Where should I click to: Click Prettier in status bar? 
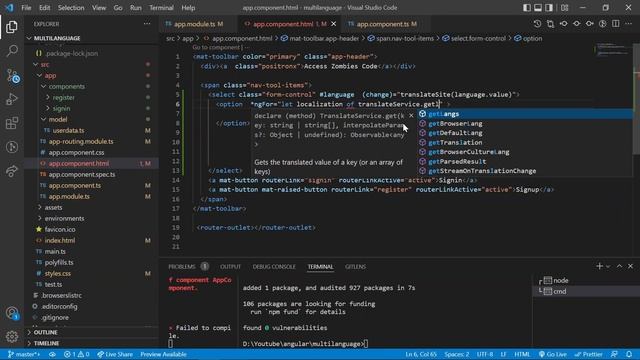[588, 354]
